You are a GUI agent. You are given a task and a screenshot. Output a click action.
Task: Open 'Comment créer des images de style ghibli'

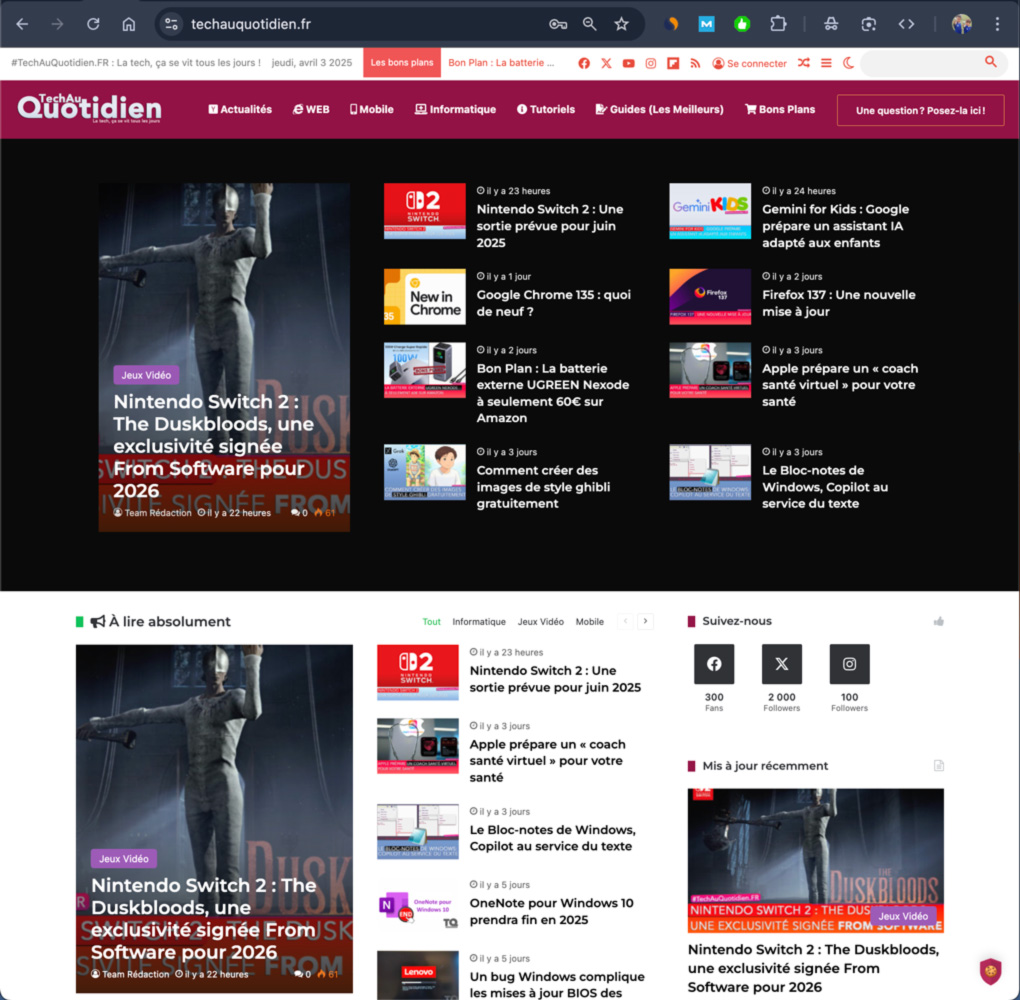point(543,487)
